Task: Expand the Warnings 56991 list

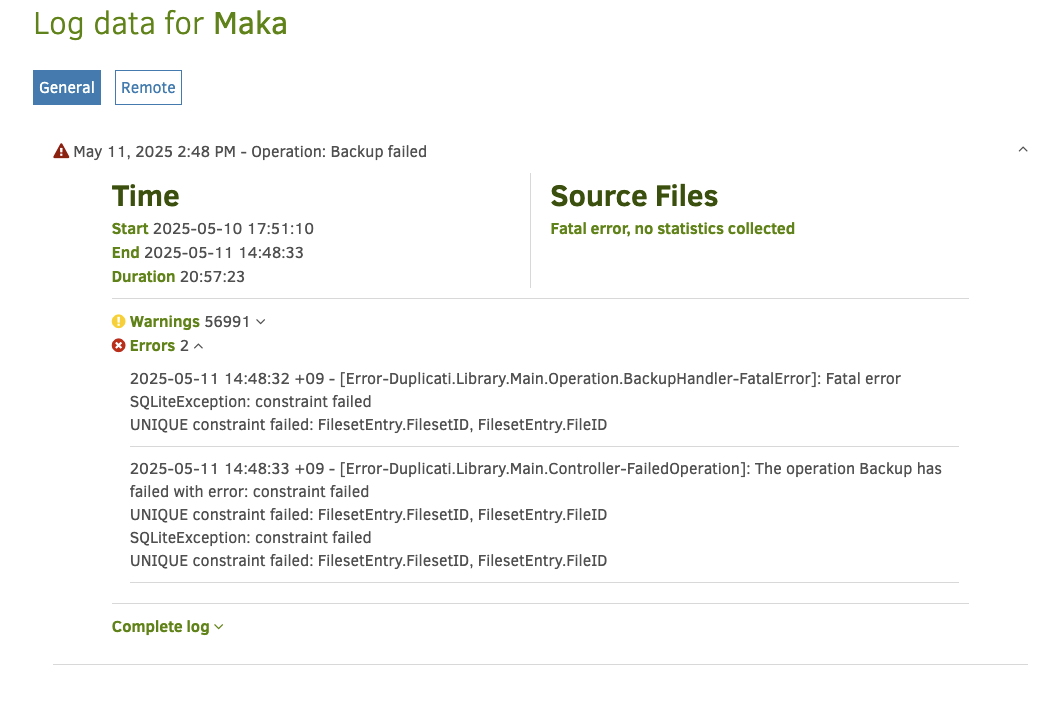Action: pos(189,322)
